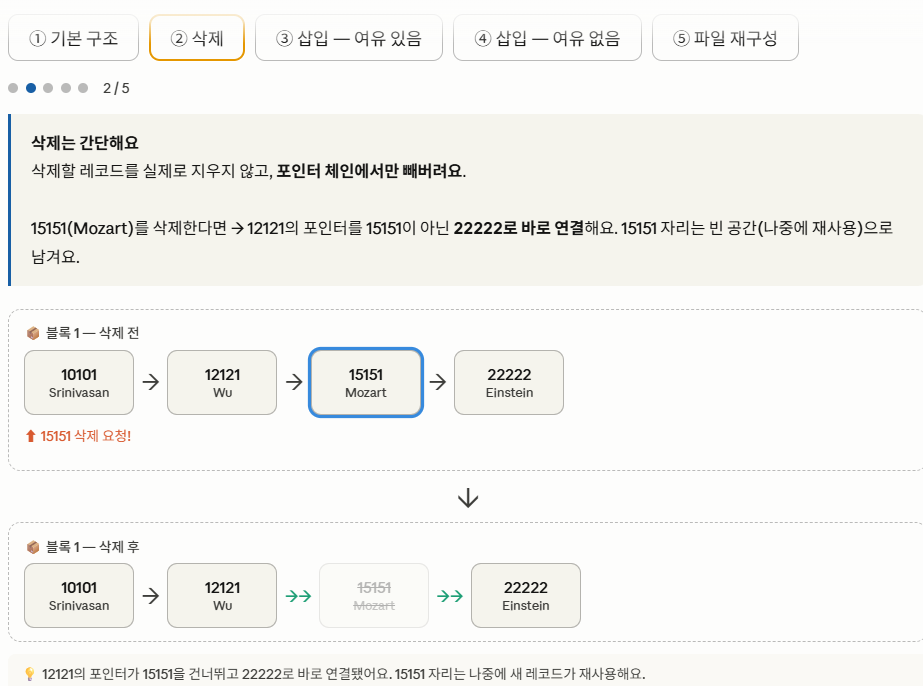This screenshot has height=686, width=923.
Task: Click the lightbulb tip icon
Action: pos(30,674)
